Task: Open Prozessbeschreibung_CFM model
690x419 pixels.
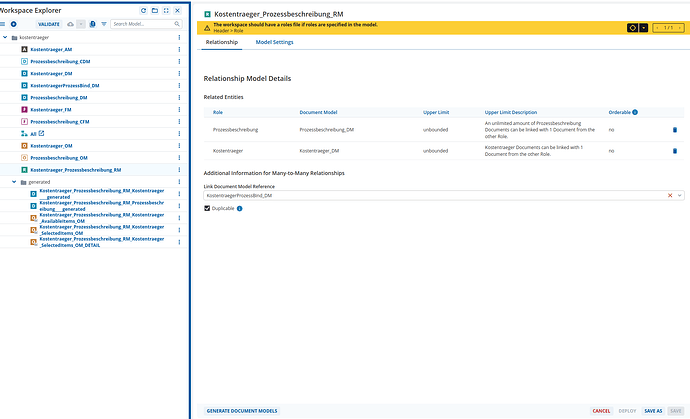Action: tap(60, 121)
